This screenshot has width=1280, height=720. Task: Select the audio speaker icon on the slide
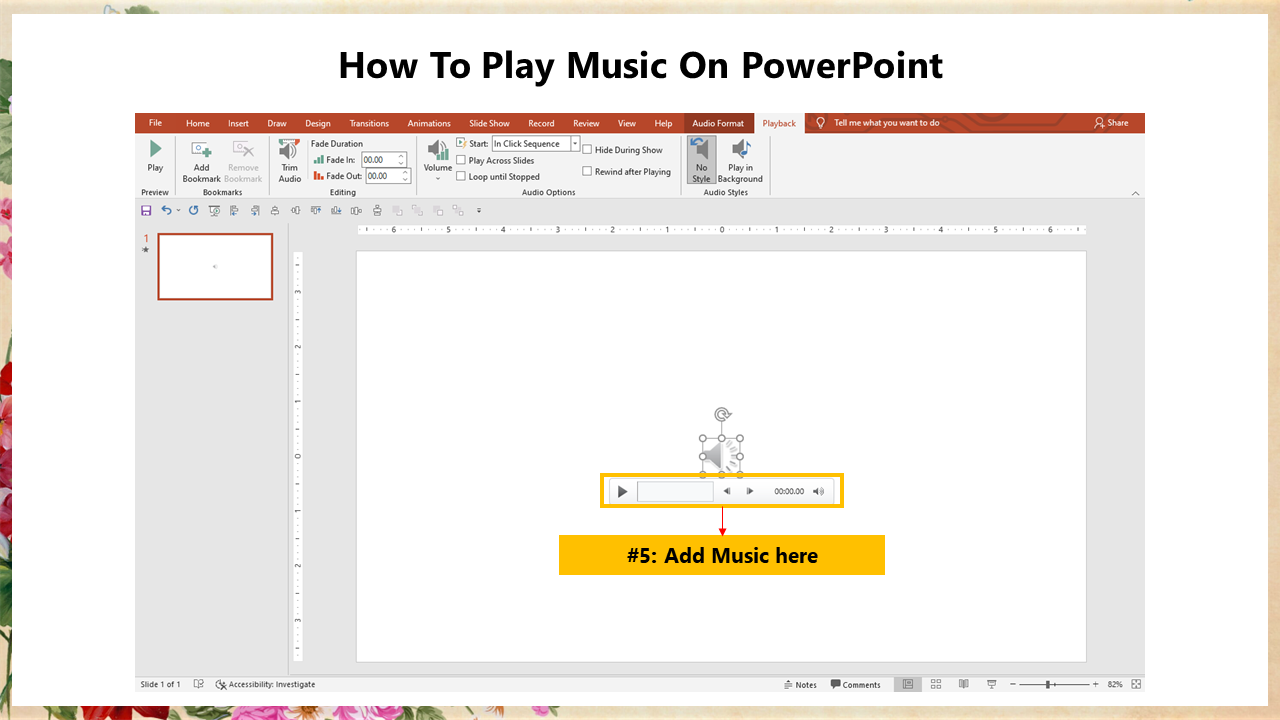coord(721,457)
